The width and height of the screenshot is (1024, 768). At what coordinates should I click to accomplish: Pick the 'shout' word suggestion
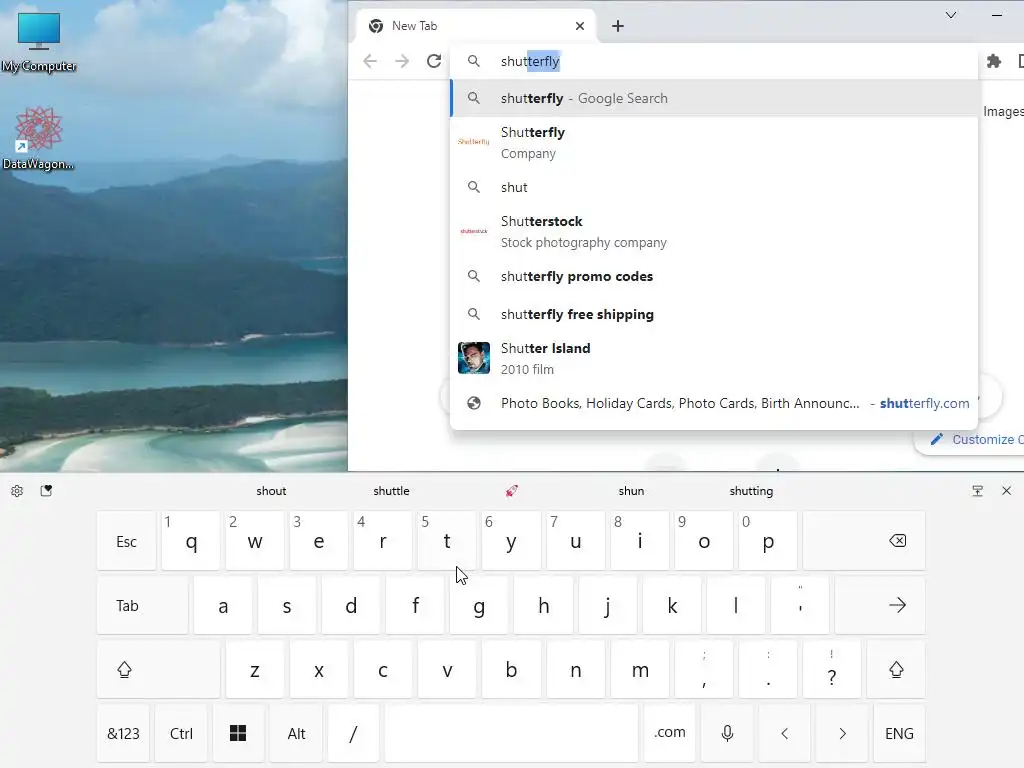click(x=271, y=491)
